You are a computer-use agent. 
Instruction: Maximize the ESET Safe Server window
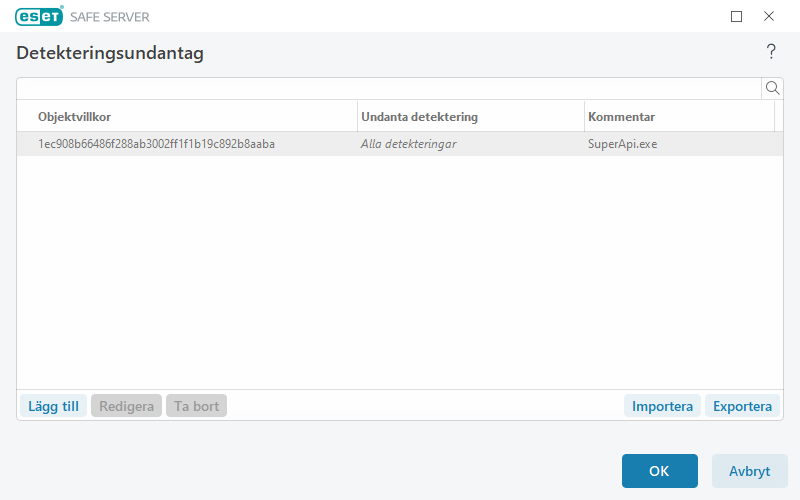tap(737, 16)
